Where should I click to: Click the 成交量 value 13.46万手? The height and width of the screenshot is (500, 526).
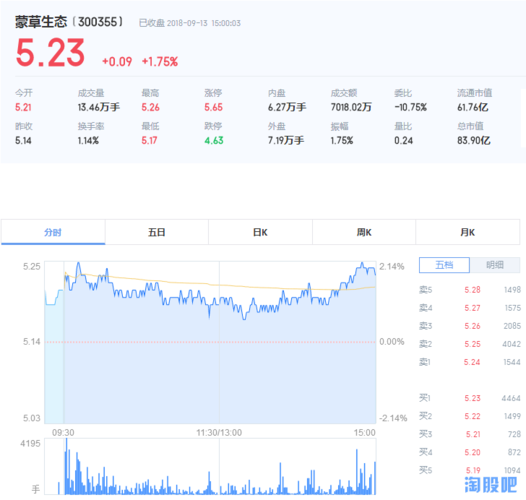(99, 107)
